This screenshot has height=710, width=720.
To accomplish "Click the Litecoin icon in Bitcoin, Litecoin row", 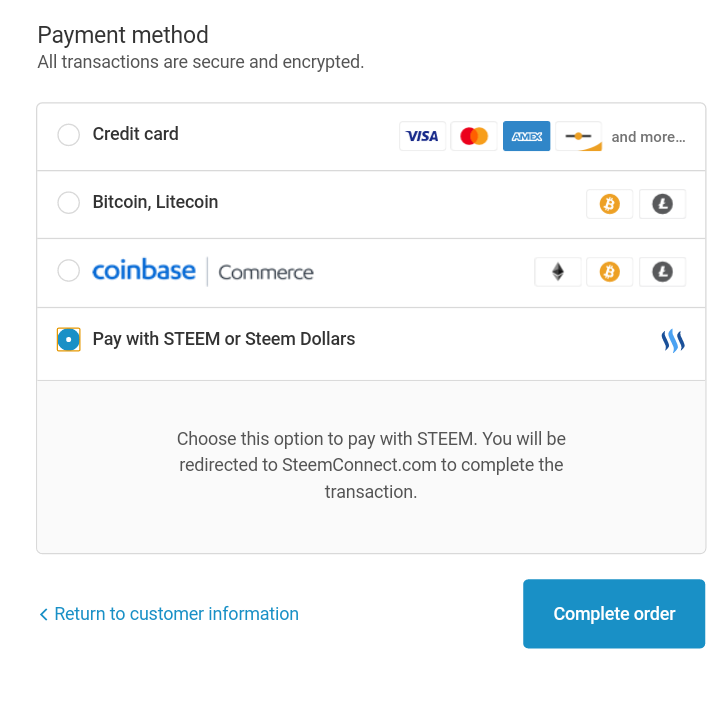I will point(662,204).
